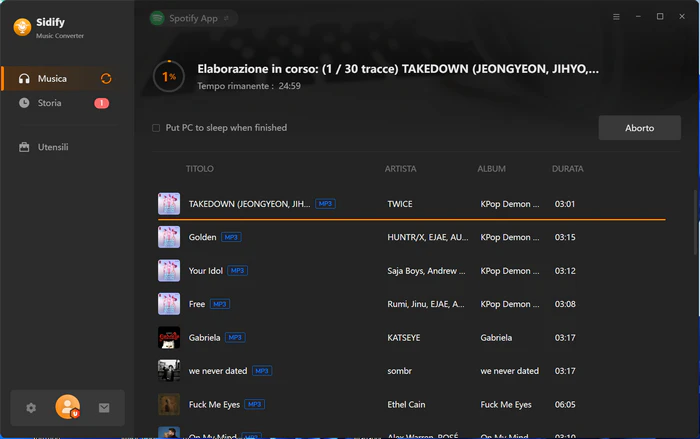Click the artist sombr
This screenshot has width=700, height=439.
[400, 371]
